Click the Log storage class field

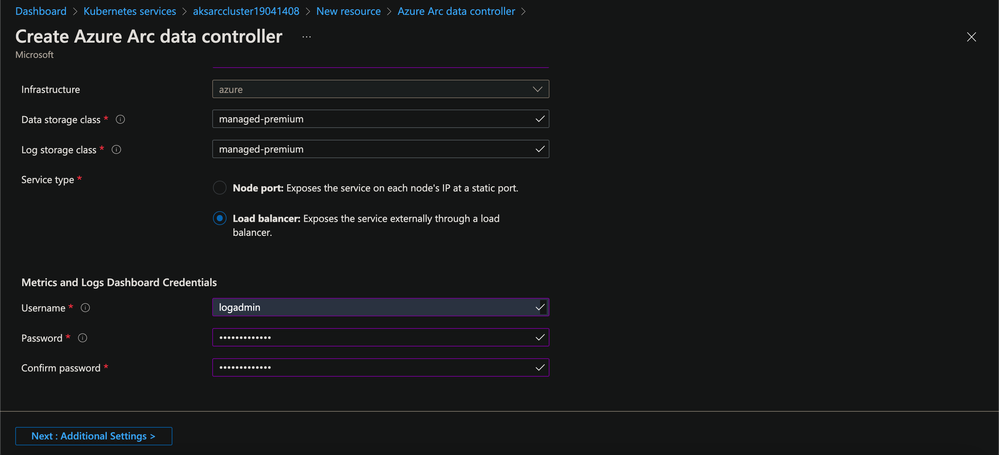click(x=380, y=149)
